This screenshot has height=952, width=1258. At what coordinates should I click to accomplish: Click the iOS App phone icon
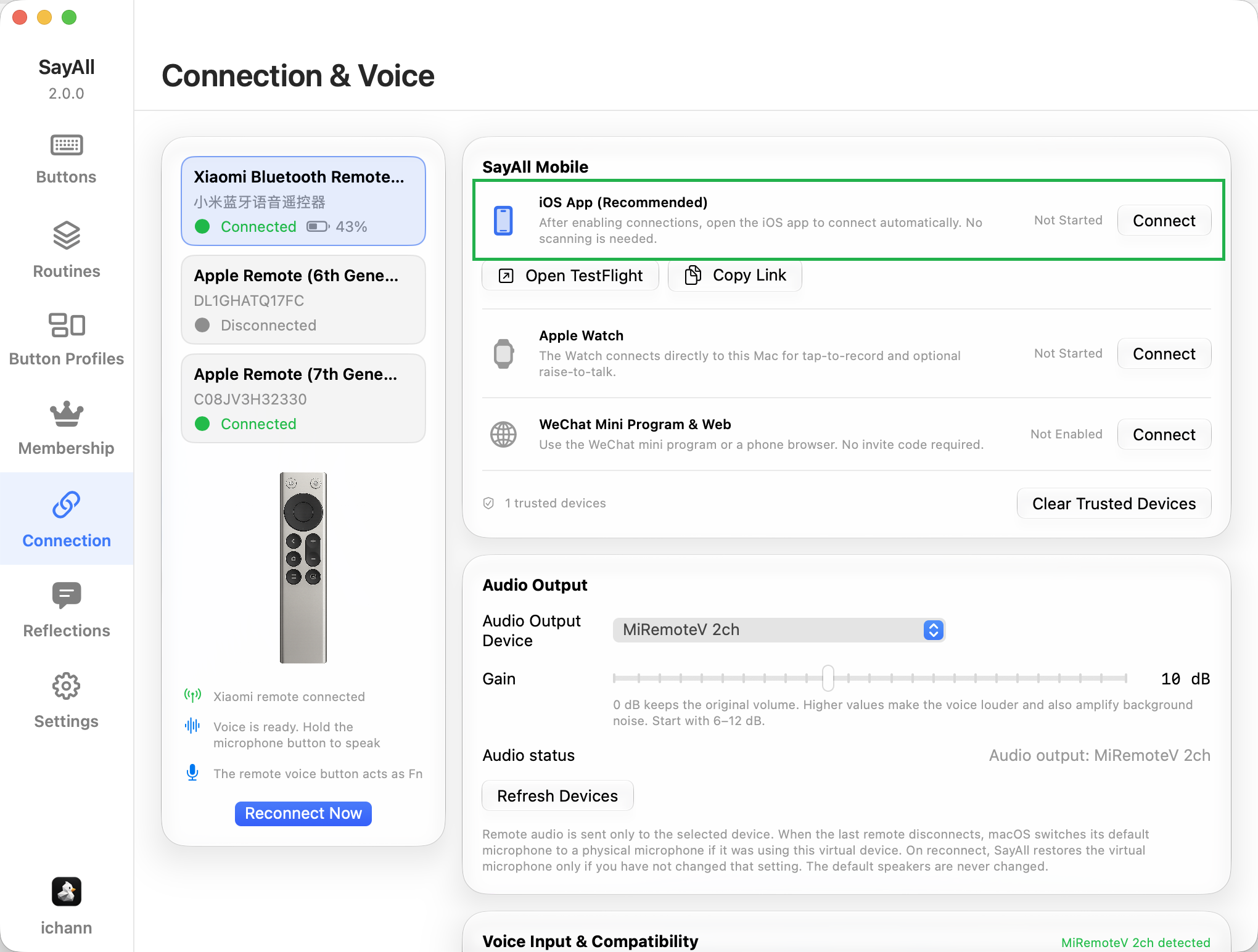pyautogui.click(x=503, y=220)
